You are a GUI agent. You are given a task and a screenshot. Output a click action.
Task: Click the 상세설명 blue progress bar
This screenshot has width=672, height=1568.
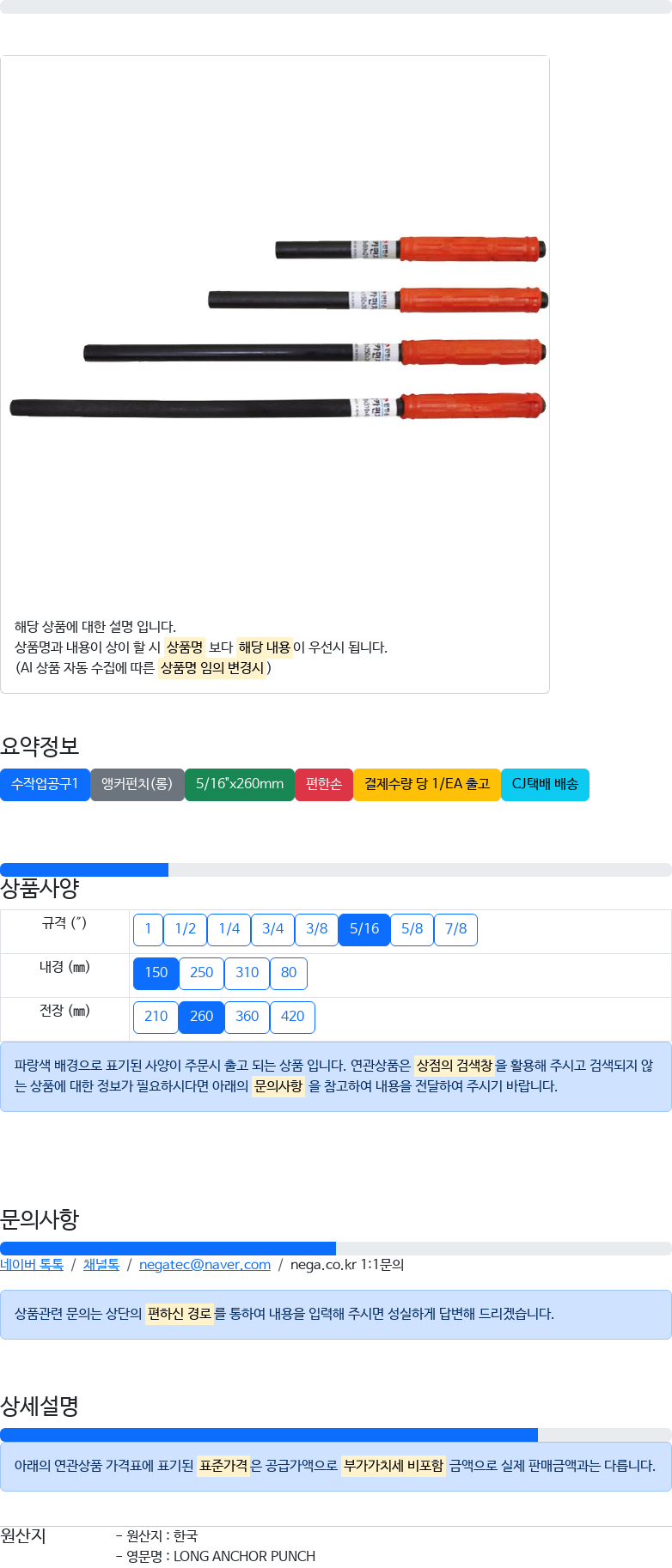point(269,1435)
